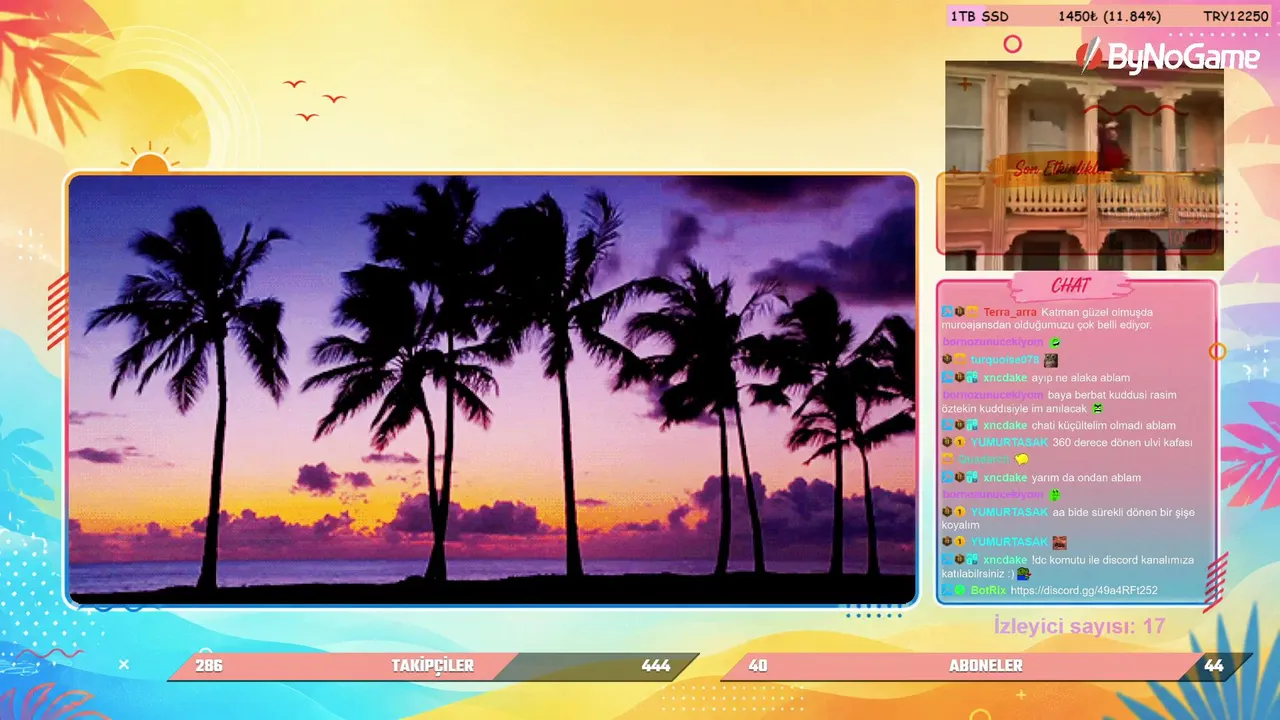The height and width of the screenshot is (720, 1280).
Task: Click xncdake's name beside "ayıp ne alaka ablam"
Action: click(x=1005, y=378)
